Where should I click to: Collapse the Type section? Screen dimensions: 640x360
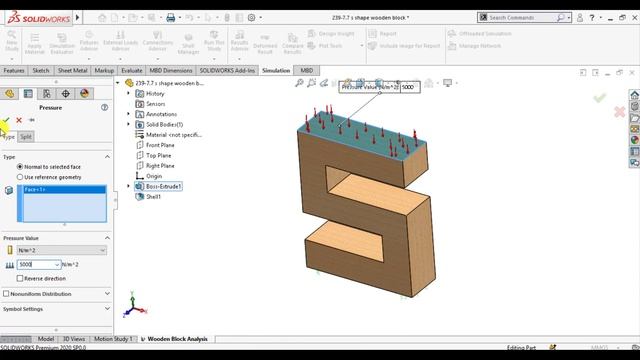click(107, 157)
